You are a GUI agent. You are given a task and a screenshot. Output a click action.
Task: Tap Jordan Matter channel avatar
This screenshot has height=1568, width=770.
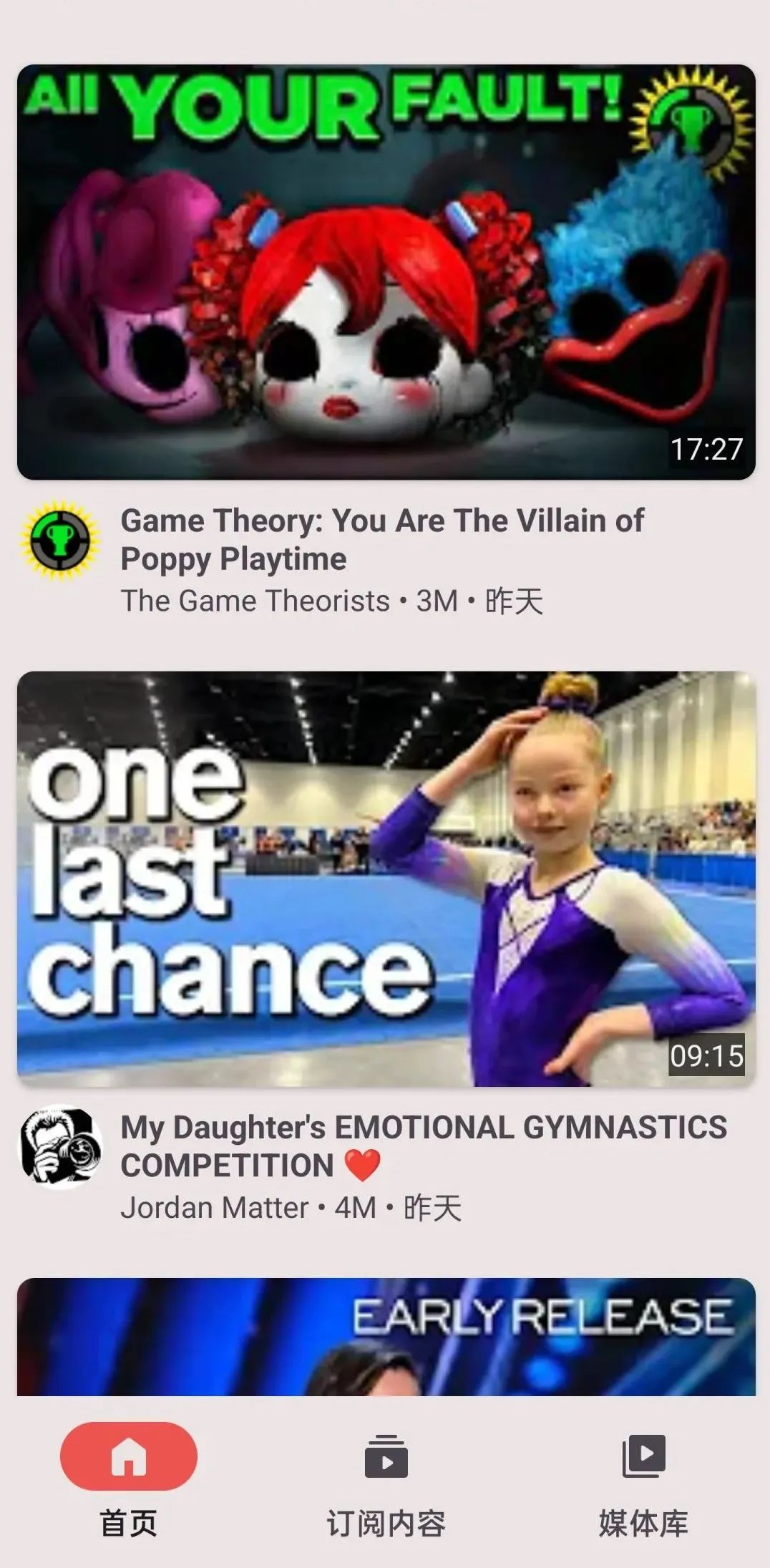(x=61, y=1148)
